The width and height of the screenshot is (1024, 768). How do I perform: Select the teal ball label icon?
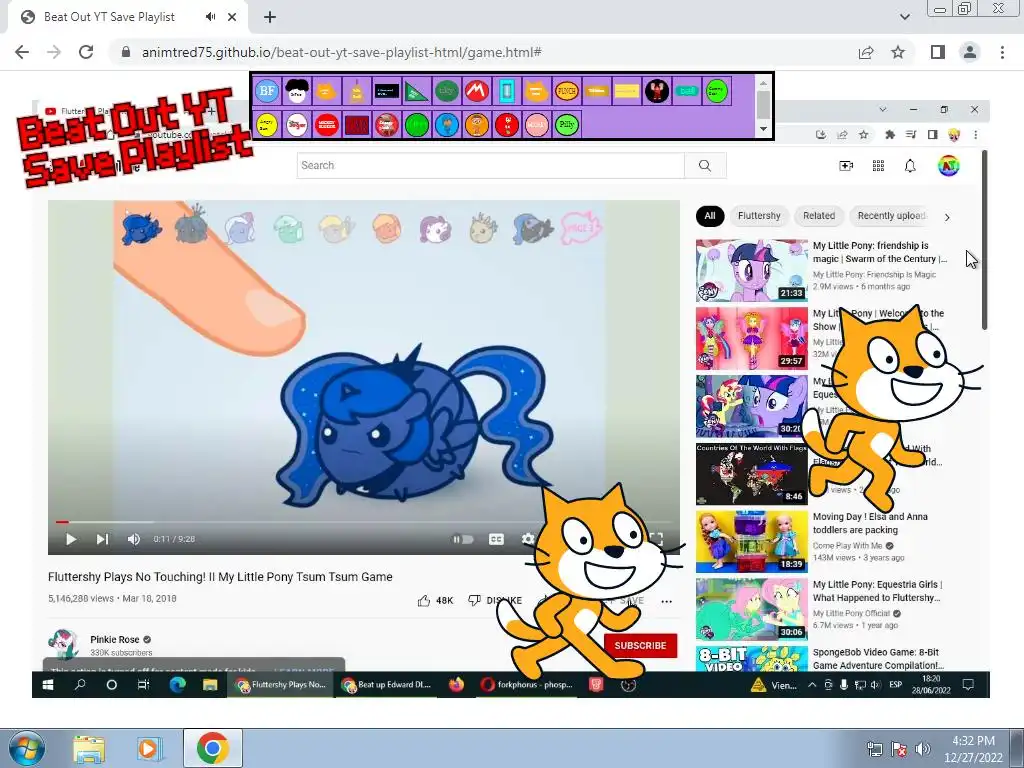tap(687, 91)
